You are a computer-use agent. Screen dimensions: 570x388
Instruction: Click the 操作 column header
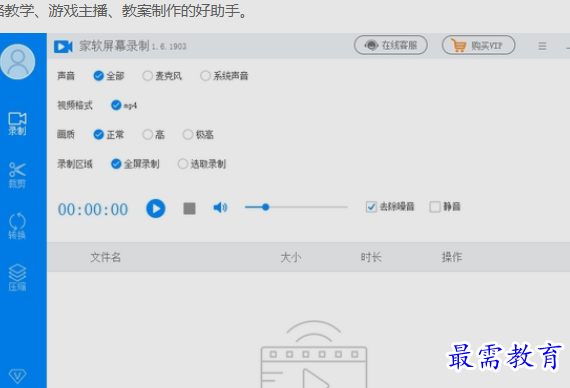pyautogui.click(x=452, y=257)
